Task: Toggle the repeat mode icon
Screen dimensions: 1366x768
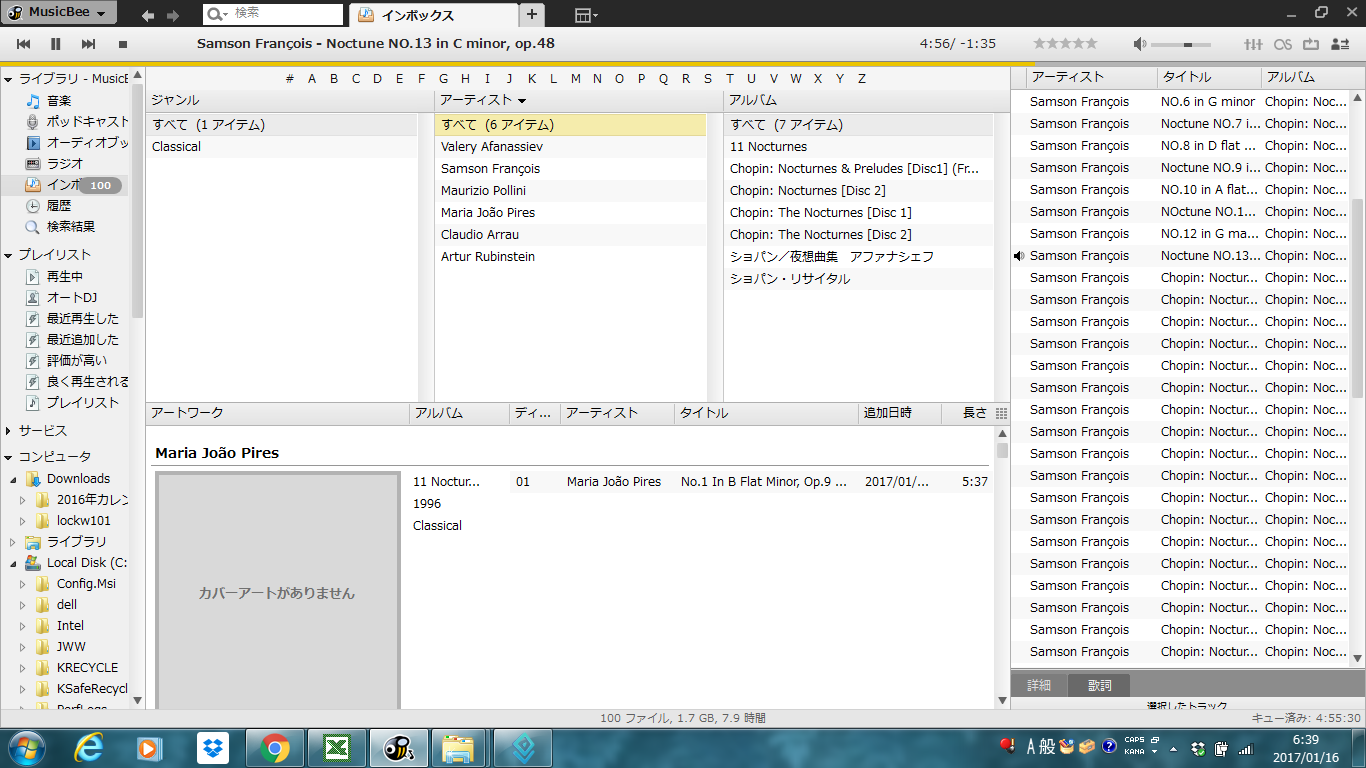Action: 1311,44
